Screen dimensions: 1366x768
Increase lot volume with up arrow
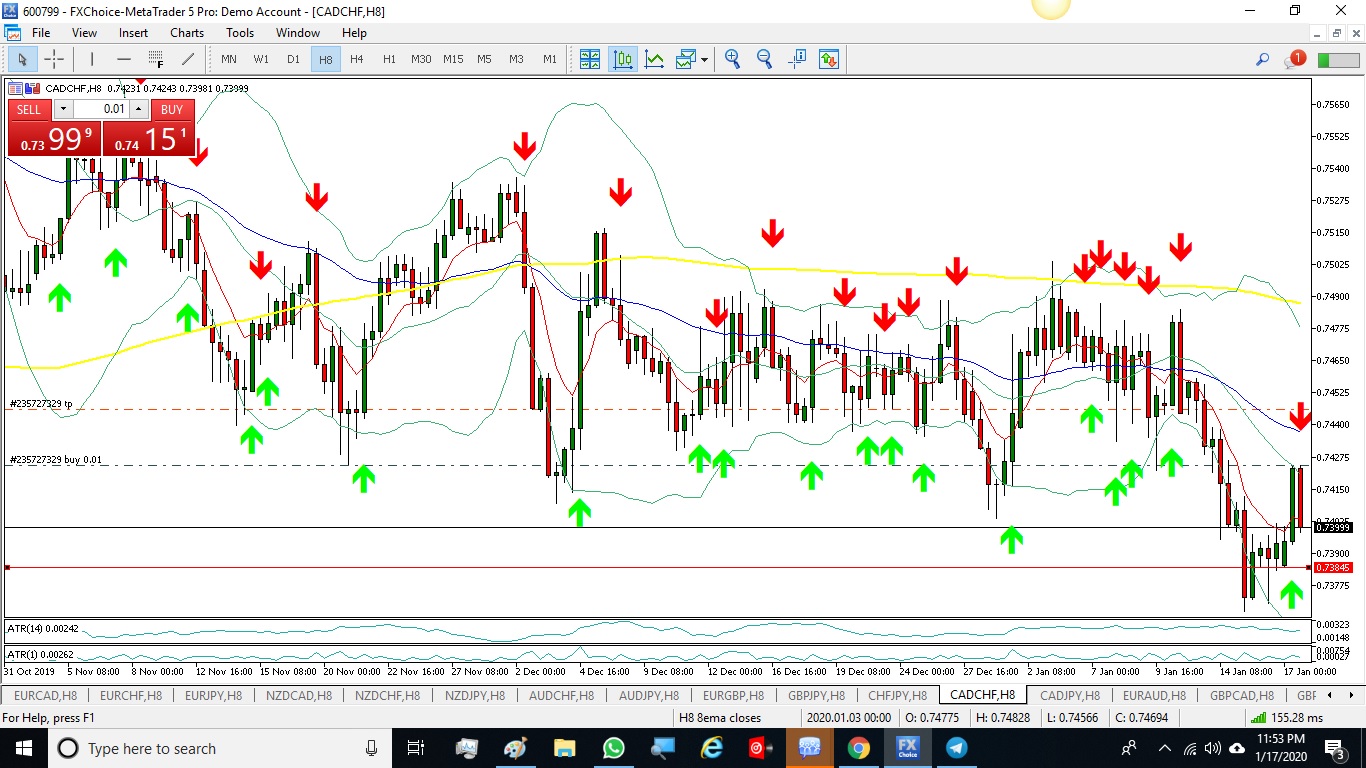click(x=139, y=109)
